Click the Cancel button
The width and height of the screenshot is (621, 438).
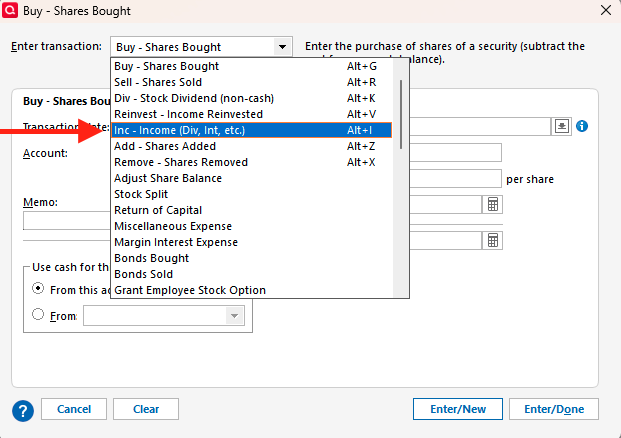coord(74,409)
